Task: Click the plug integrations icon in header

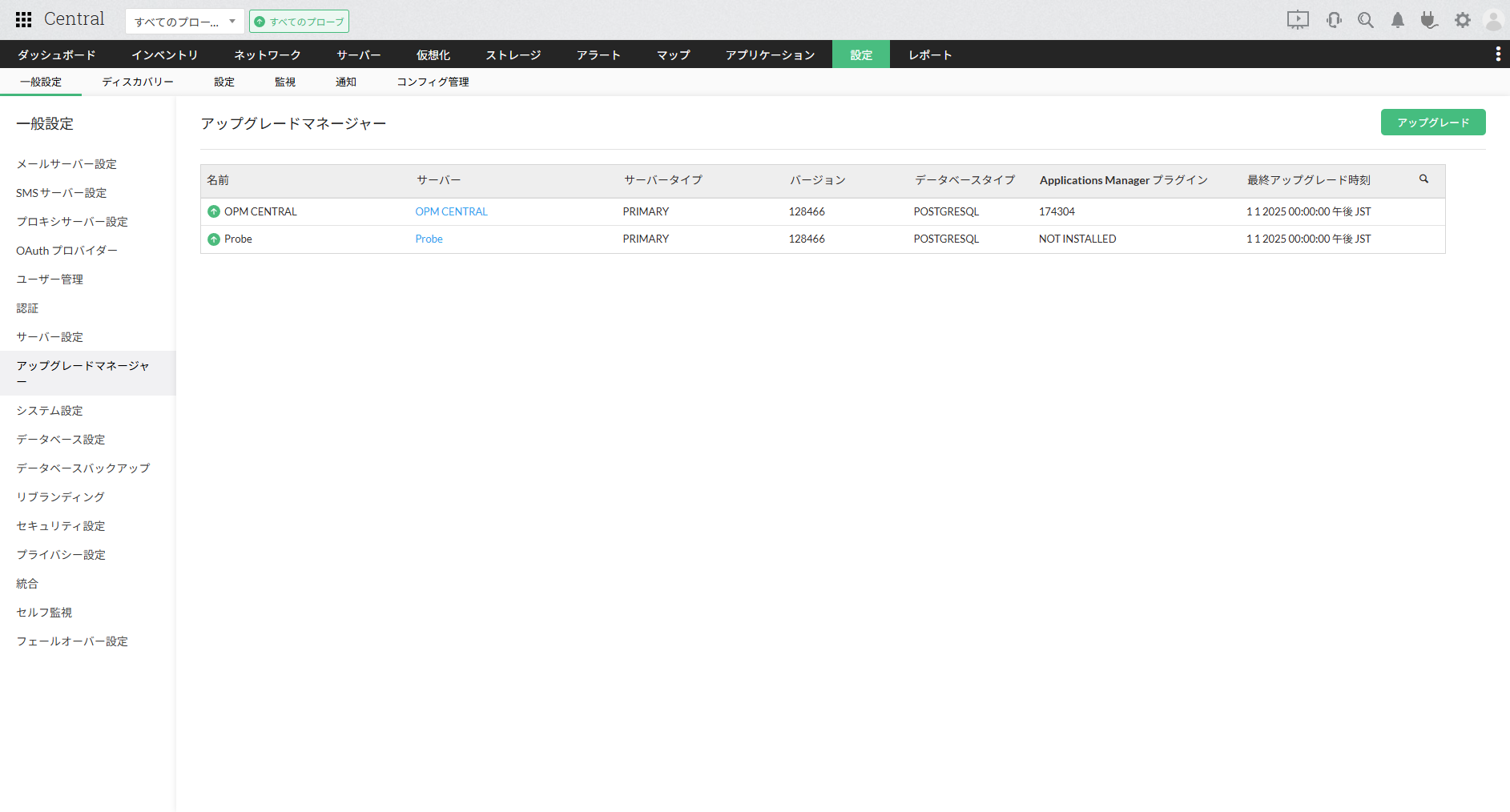Action: (x=1429, y=20)
